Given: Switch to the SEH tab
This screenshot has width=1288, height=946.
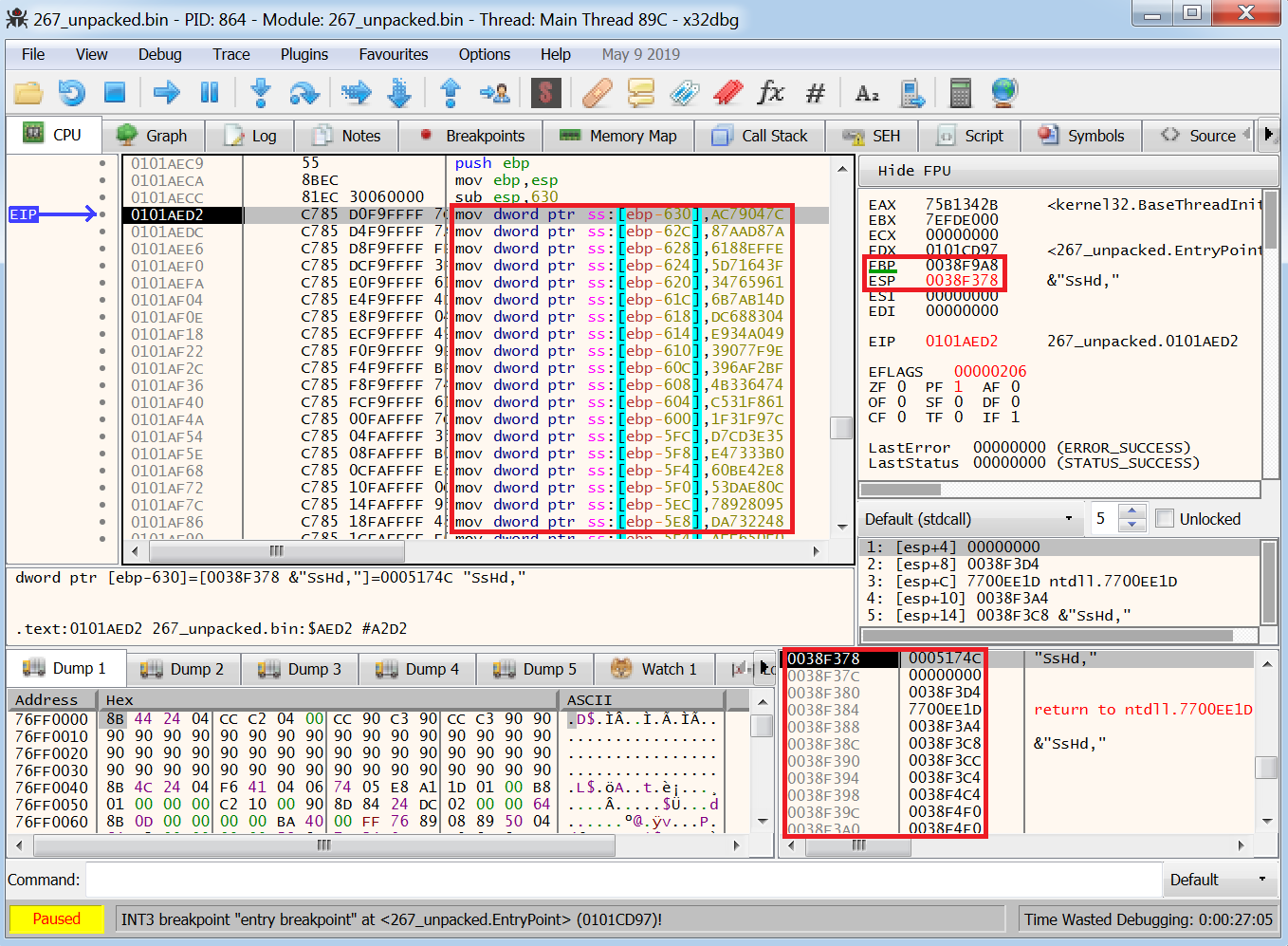Looking at the screenshot, I should coord(872,136).
